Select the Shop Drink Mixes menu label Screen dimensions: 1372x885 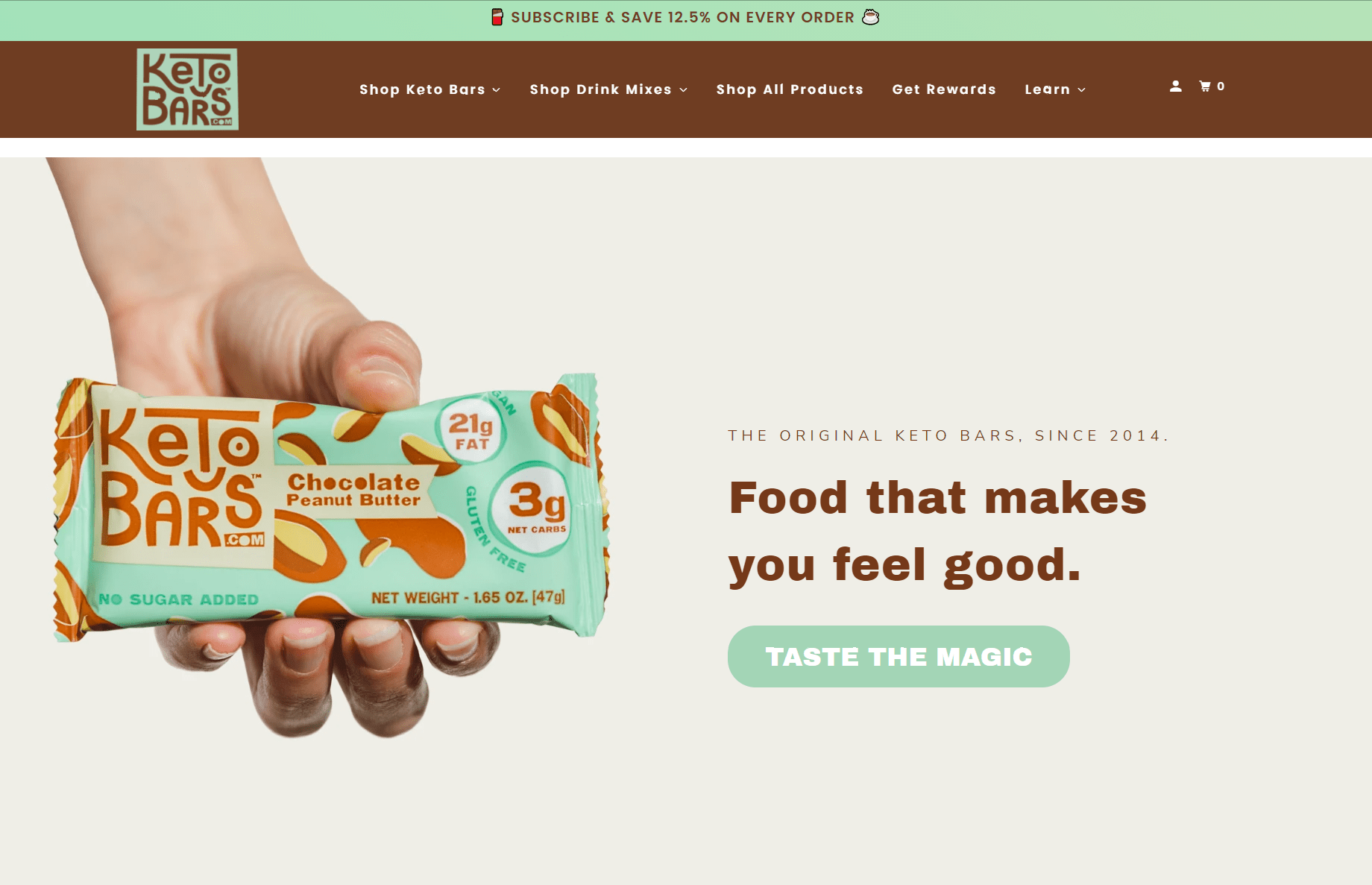pos(600,89)
